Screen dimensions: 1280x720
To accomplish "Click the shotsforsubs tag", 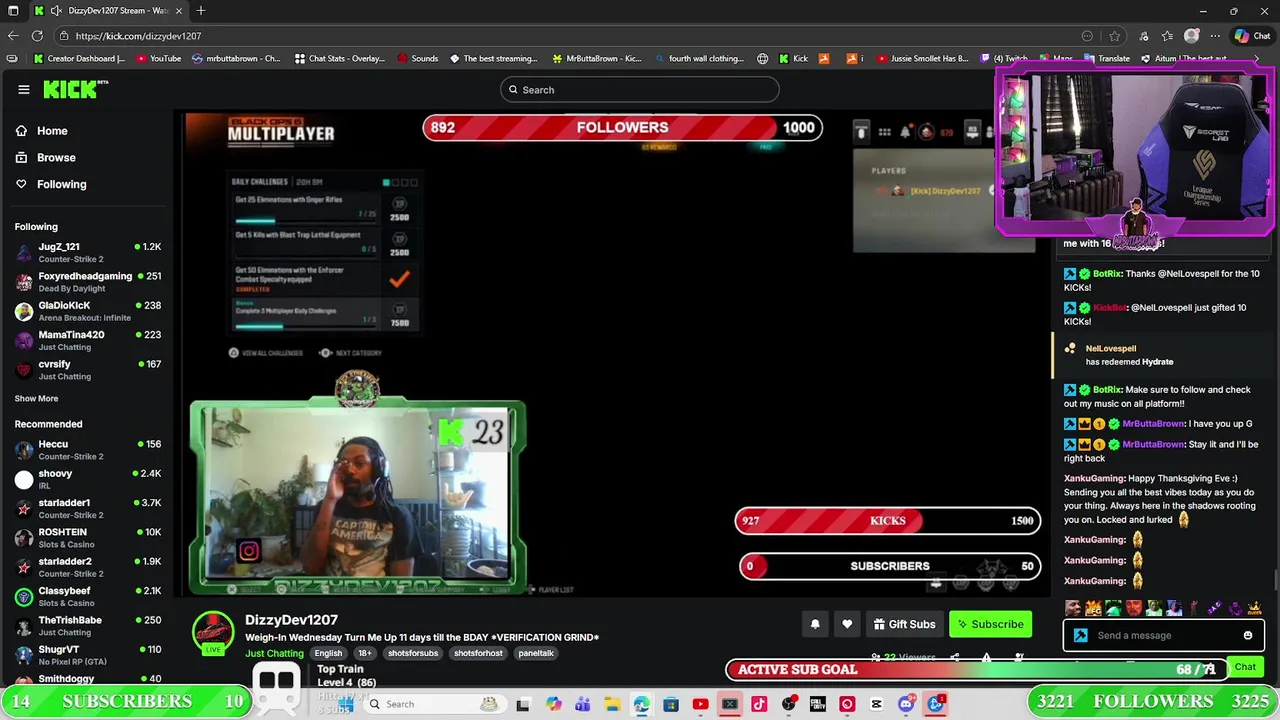I will coord(413,653).
